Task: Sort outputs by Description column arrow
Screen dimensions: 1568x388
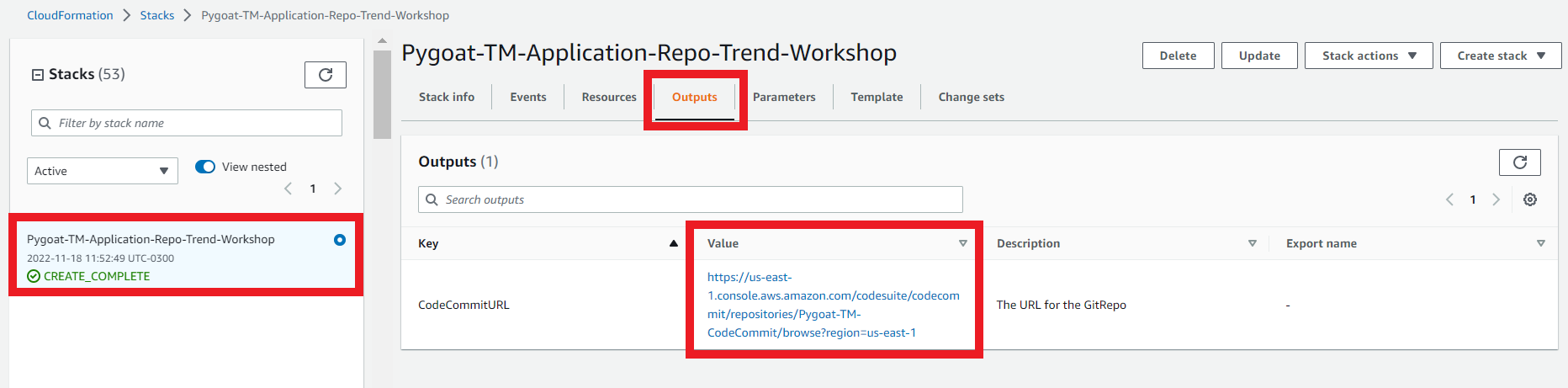Action: 1253,243
